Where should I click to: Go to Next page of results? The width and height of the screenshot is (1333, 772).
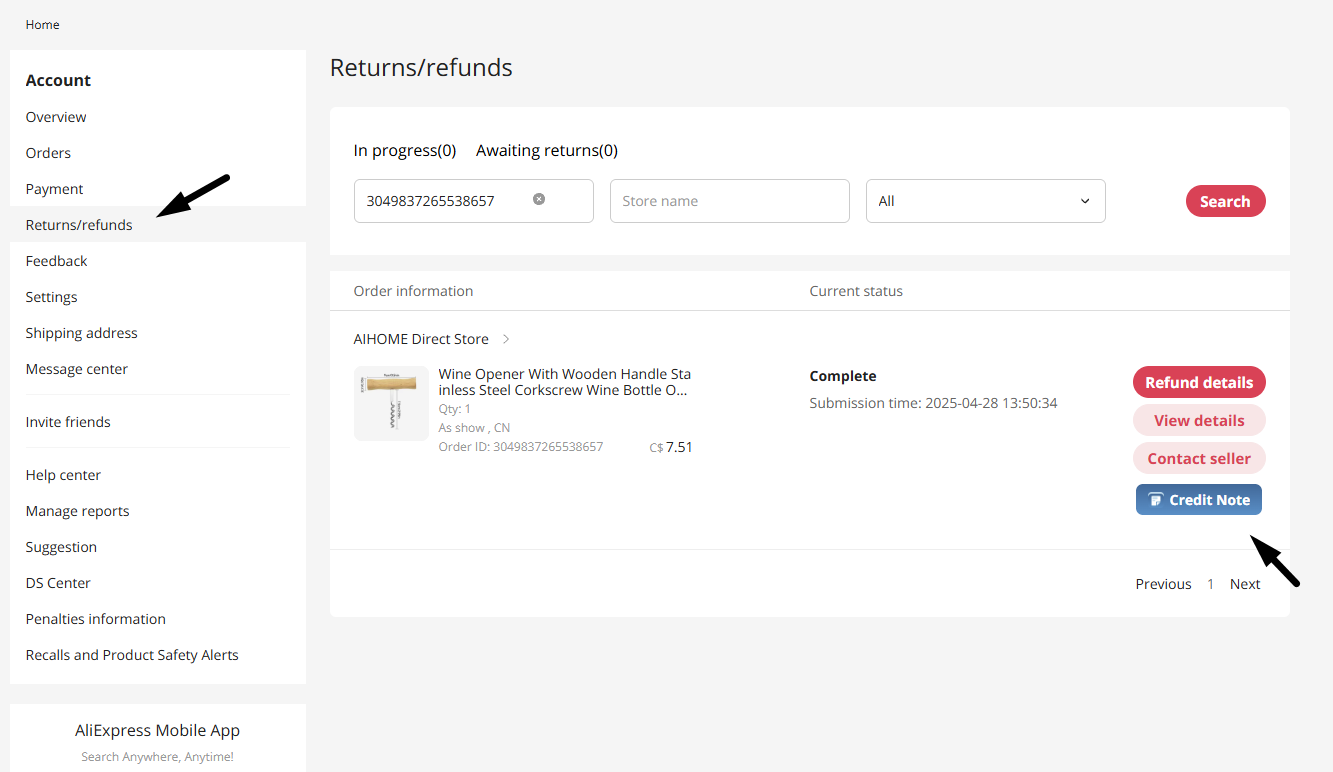1244,583
